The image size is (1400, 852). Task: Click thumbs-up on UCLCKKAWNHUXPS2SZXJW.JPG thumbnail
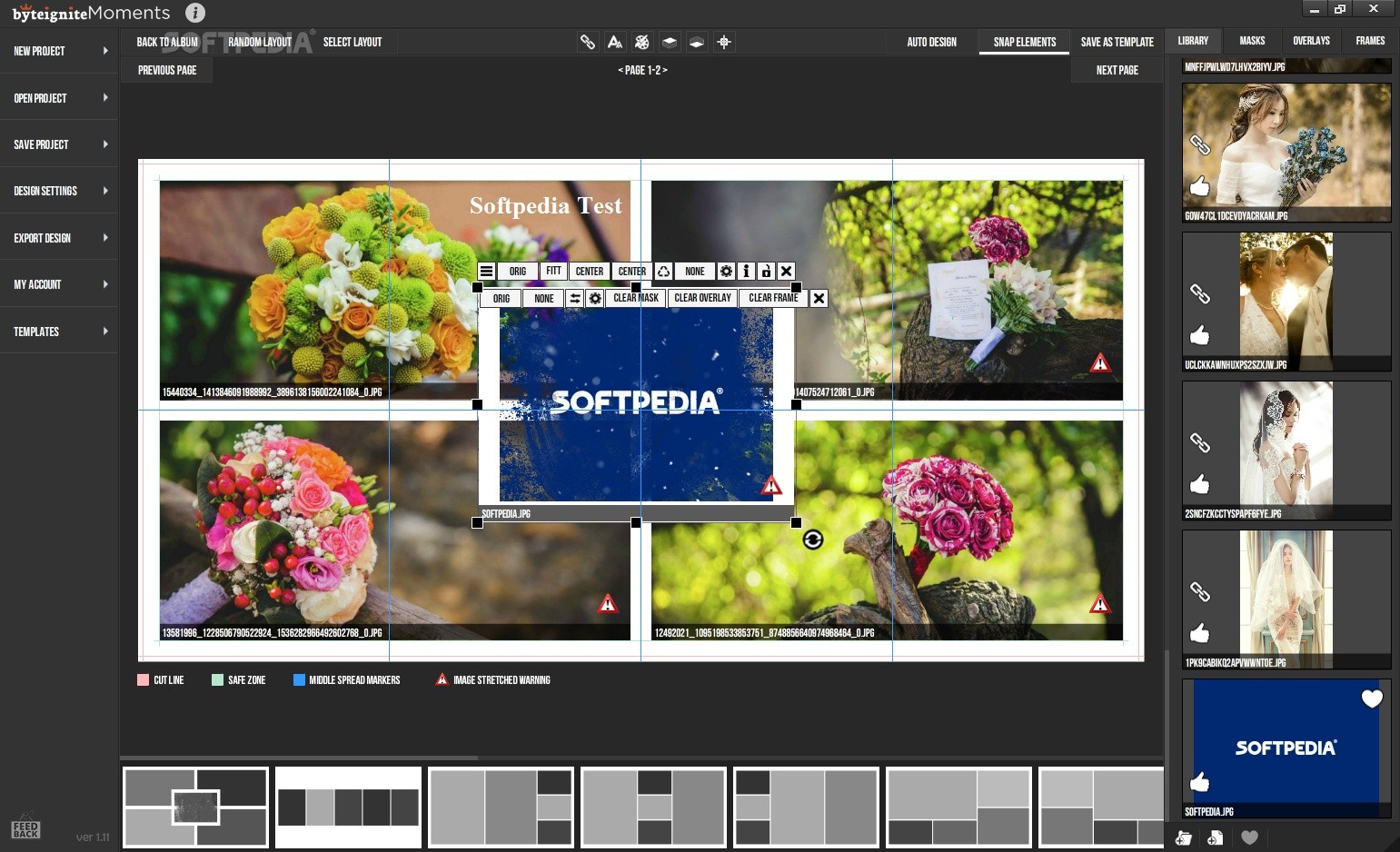[x=1200, y=335]
